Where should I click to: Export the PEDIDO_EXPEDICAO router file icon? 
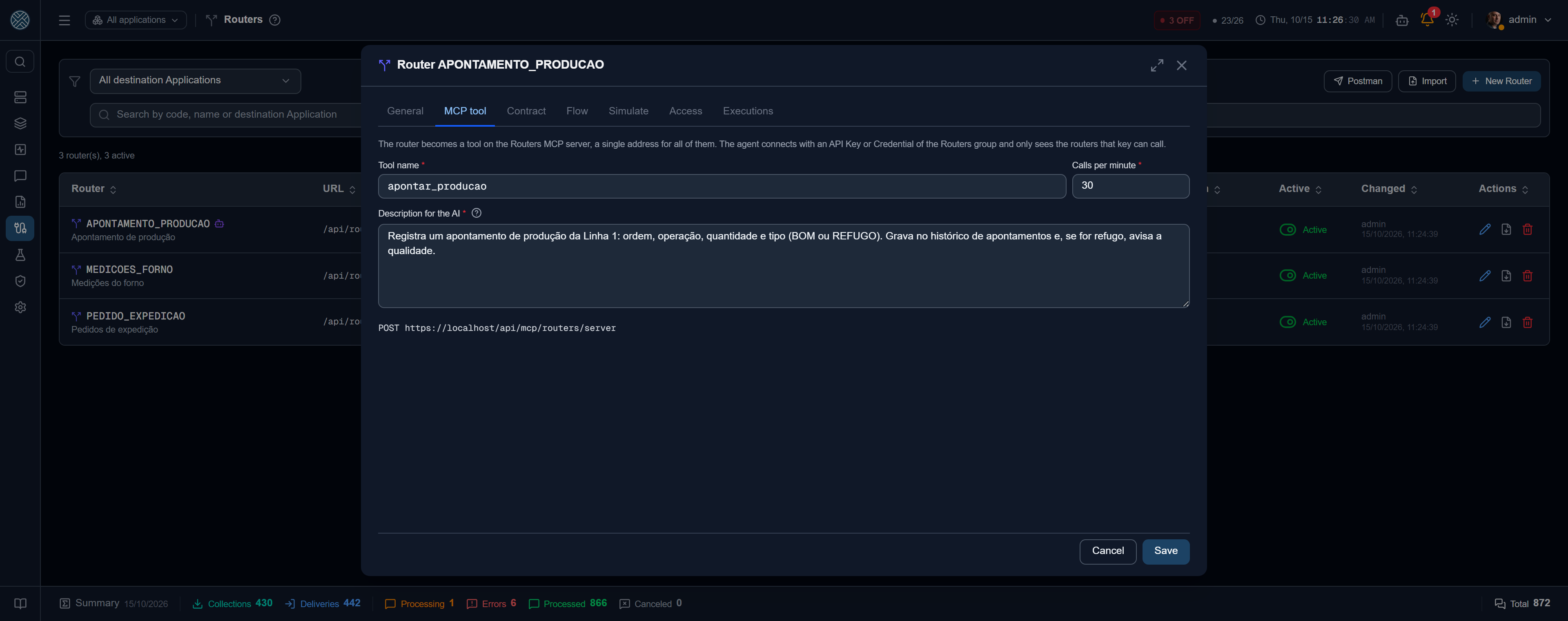click(x=1506, y=323)
